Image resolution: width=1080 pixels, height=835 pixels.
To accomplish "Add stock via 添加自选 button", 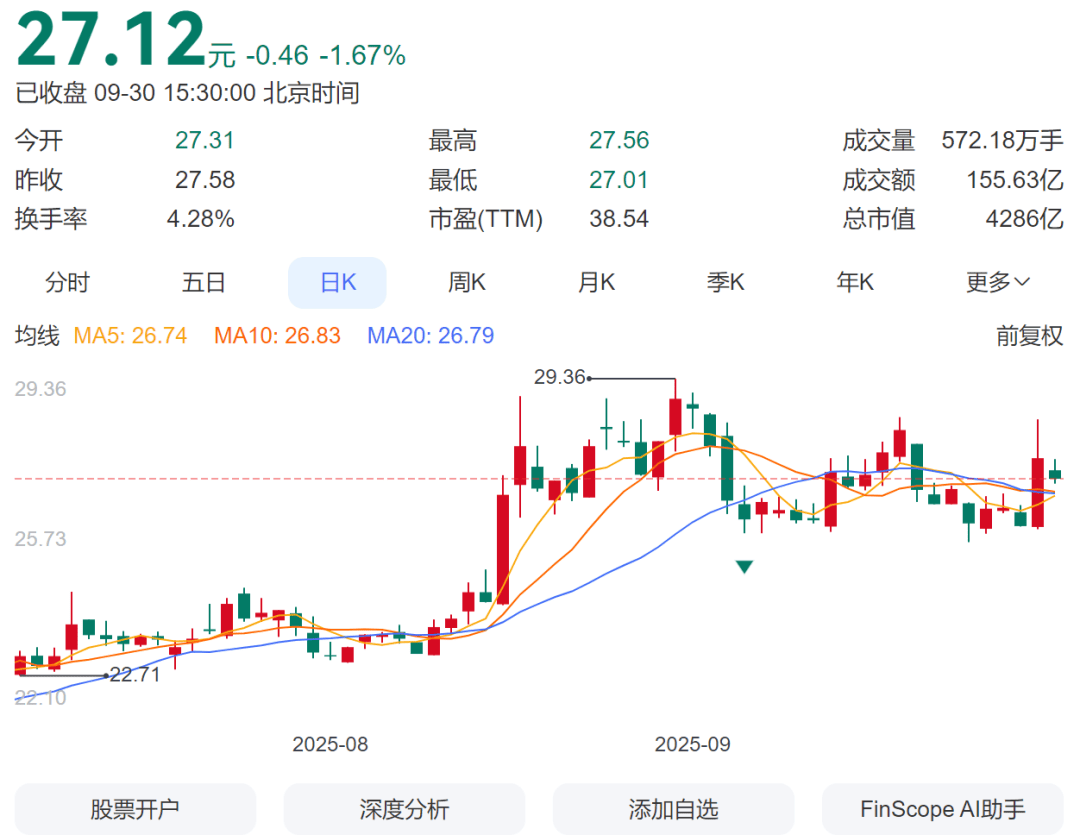I will [673, 809].
